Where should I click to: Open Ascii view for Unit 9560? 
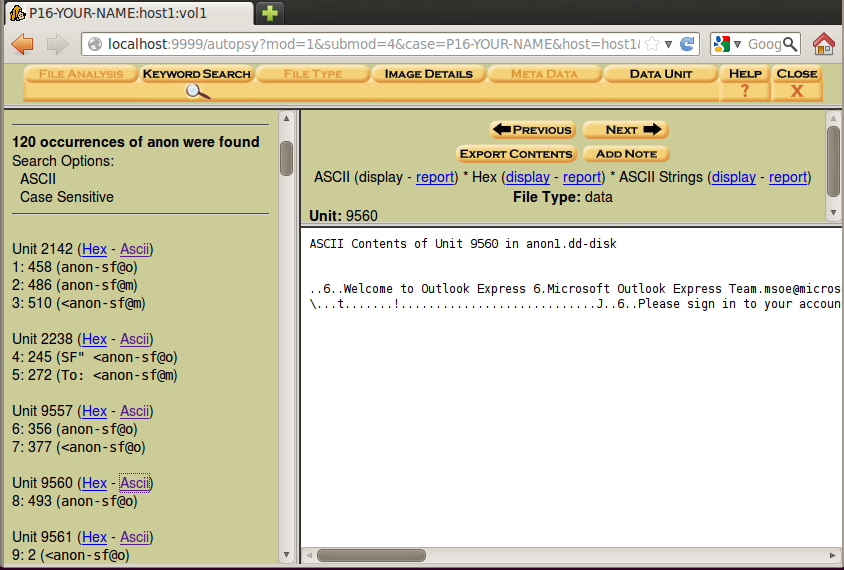coord(135,483)
